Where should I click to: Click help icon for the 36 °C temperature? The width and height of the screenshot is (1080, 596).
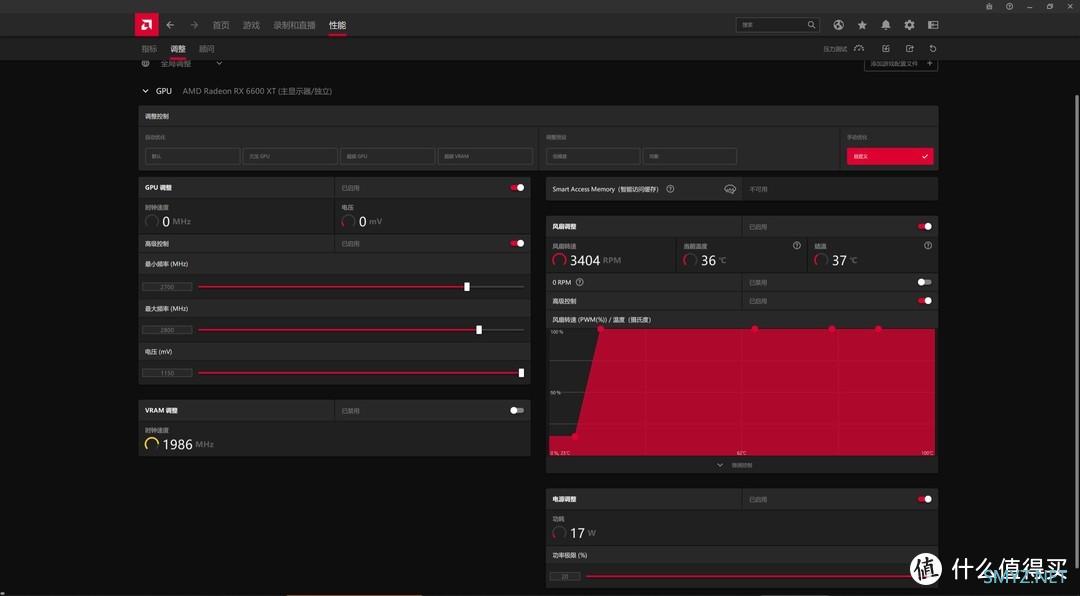(x=797, y=245)
